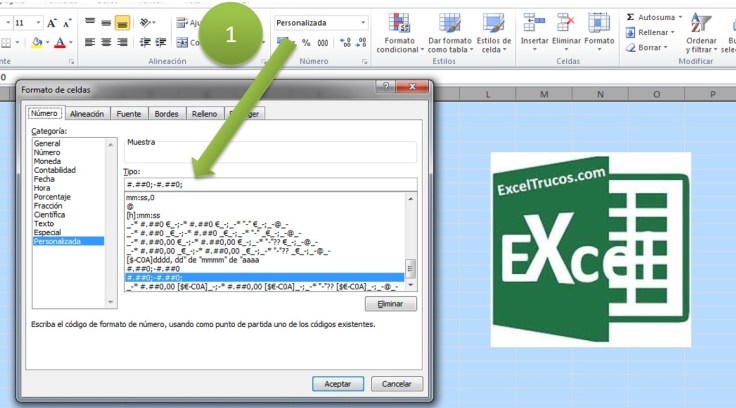Apply top vertical alignment
736x408 pixels.
click(x=90, y=23)
